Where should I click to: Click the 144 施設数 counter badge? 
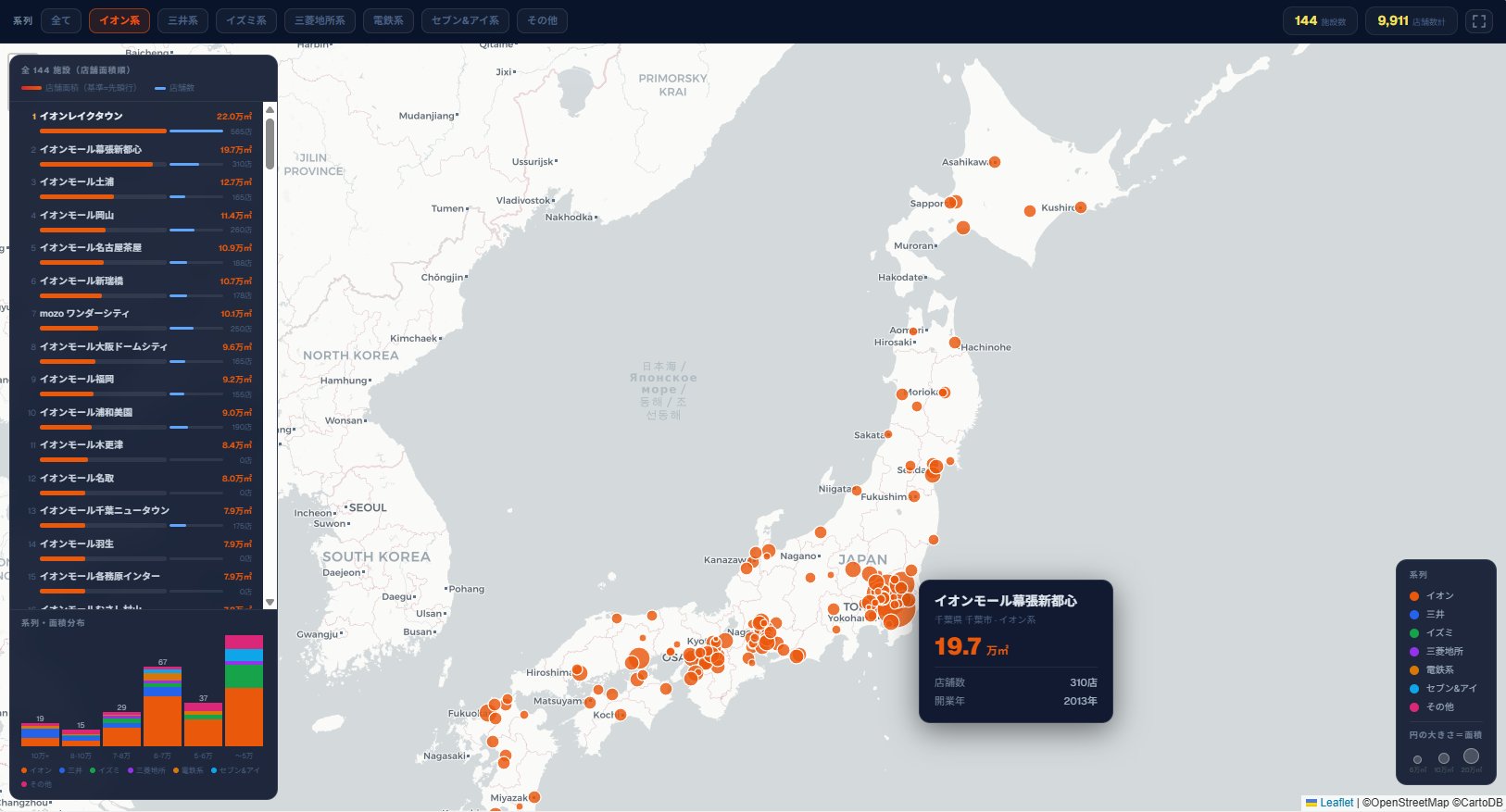click(1320, 20)
